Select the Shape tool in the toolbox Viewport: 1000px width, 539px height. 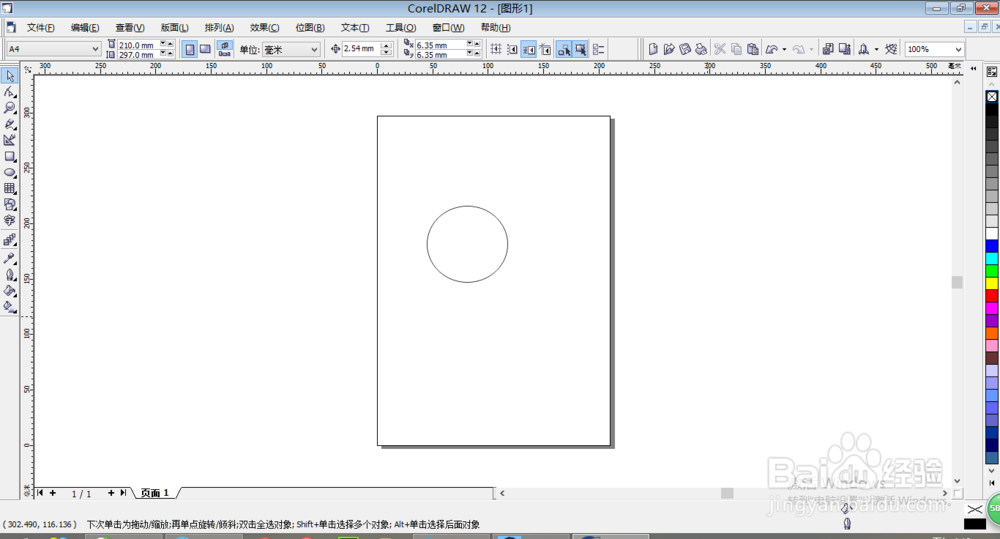tap(10, 92)
